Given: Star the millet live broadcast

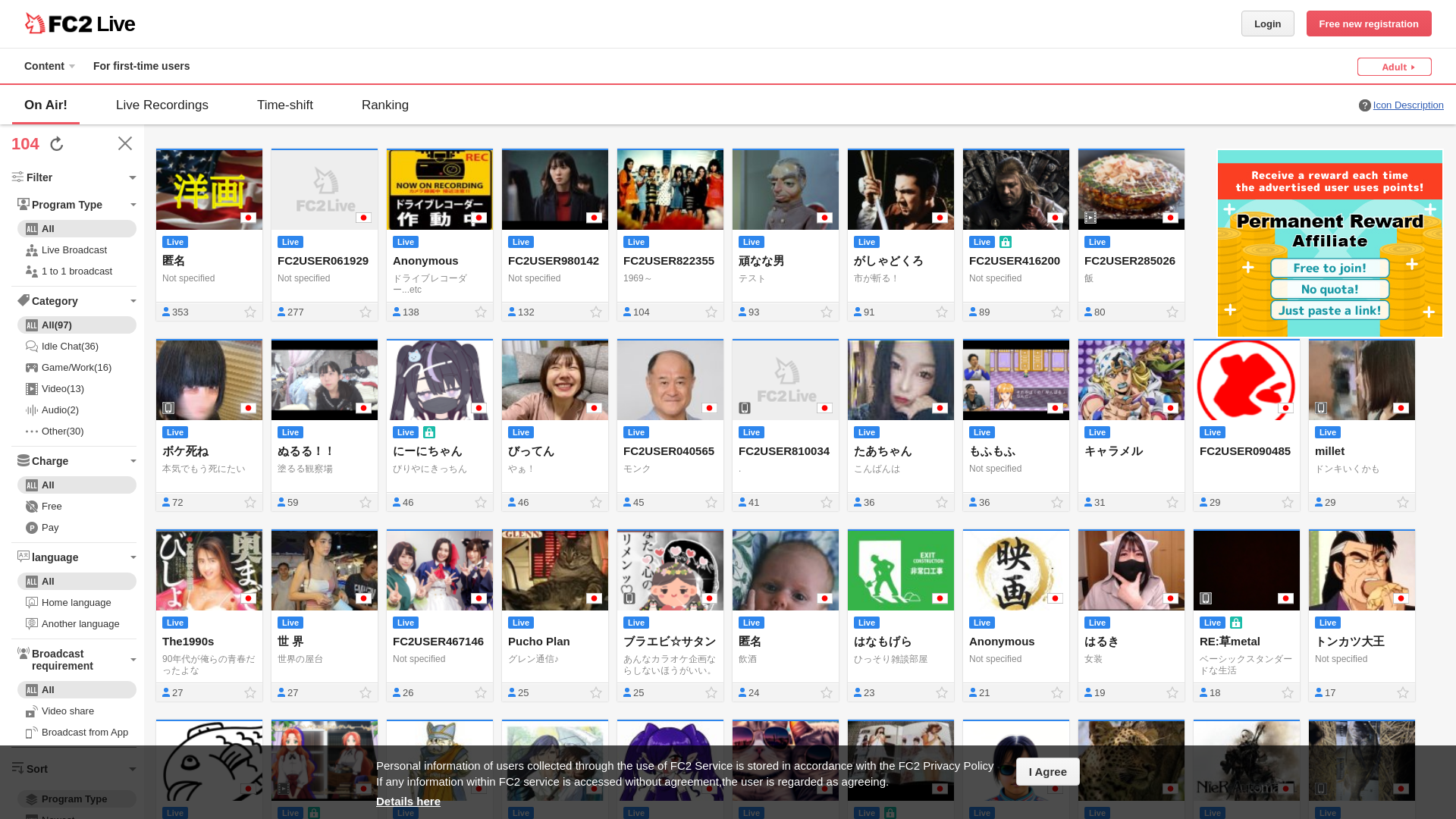Looking at the screenshot, I should pos(1403,502).
